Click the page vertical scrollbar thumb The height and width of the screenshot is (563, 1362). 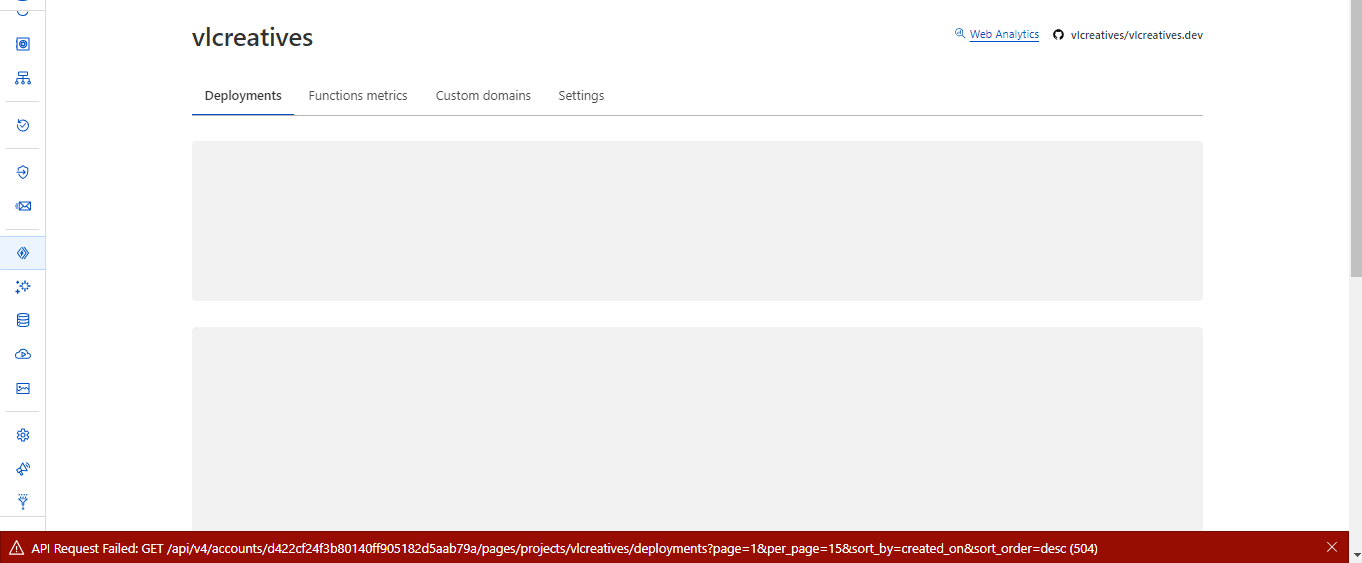click(1356, 138)
